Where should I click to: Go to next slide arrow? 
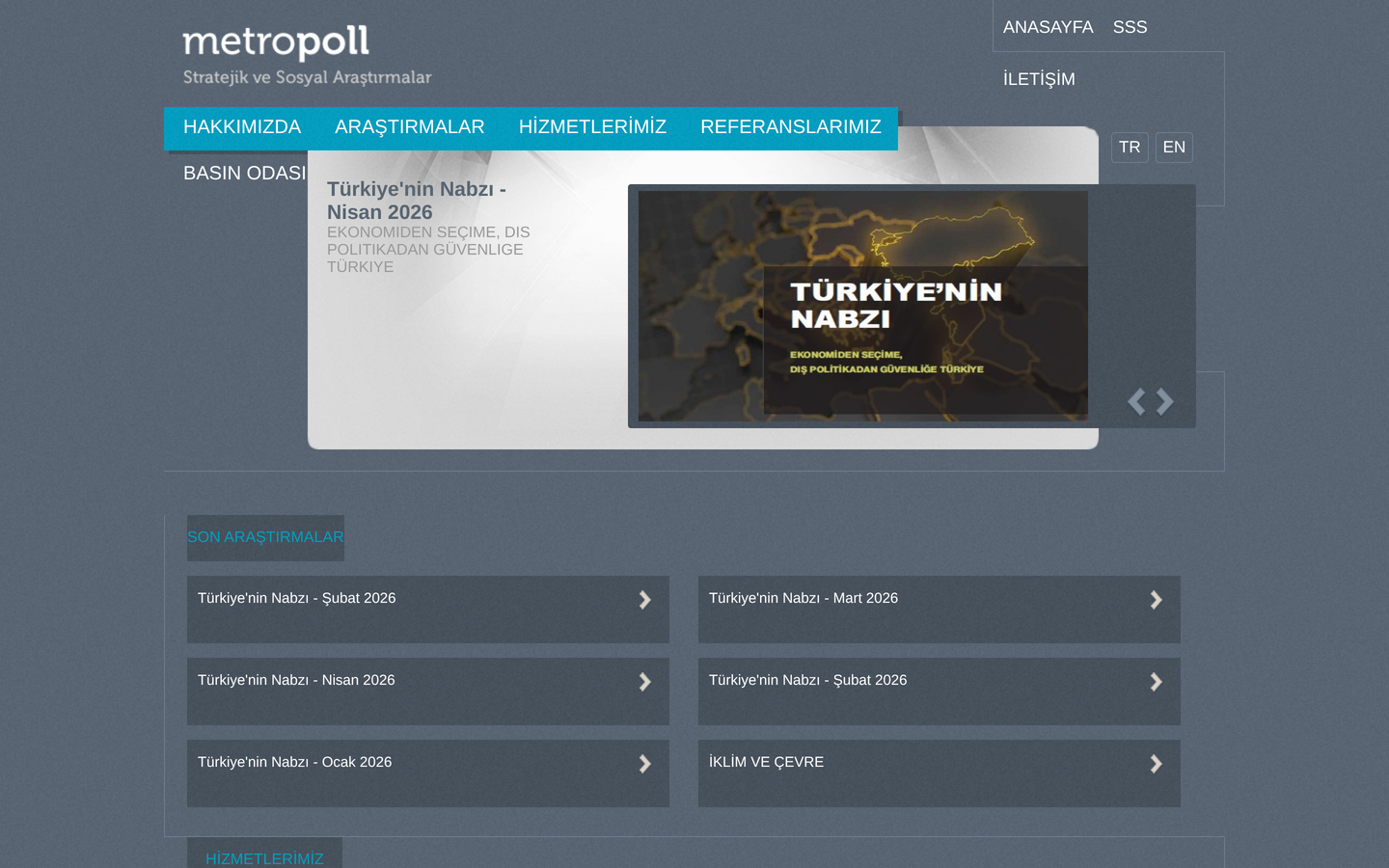click(1165, 401)
